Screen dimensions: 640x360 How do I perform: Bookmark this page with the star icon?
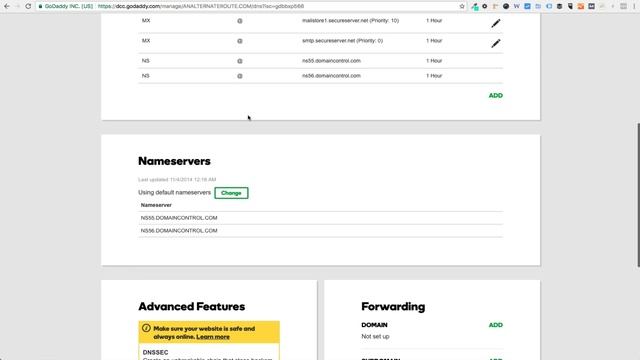(x=462, y=6)
